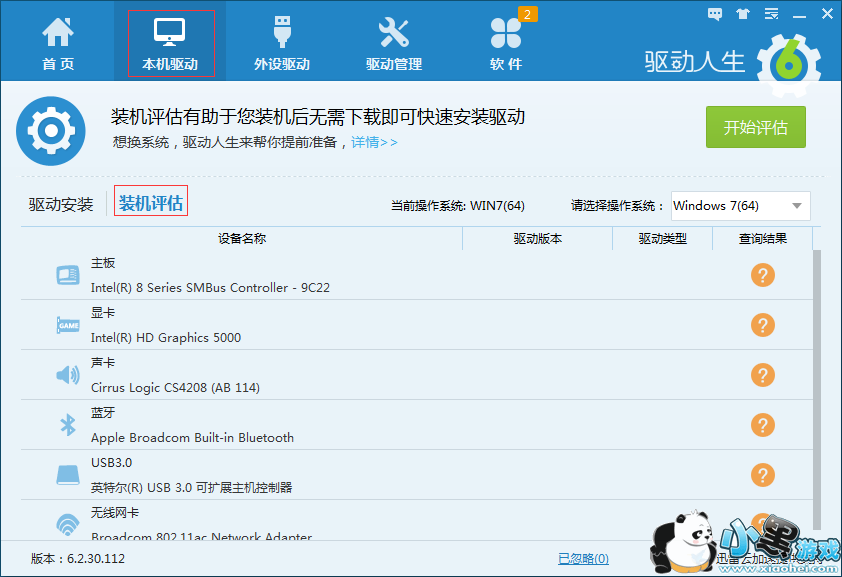Go to the 首页 home tab
The height and width of the screenshot is (577, 842).
[x=57, y=44]
